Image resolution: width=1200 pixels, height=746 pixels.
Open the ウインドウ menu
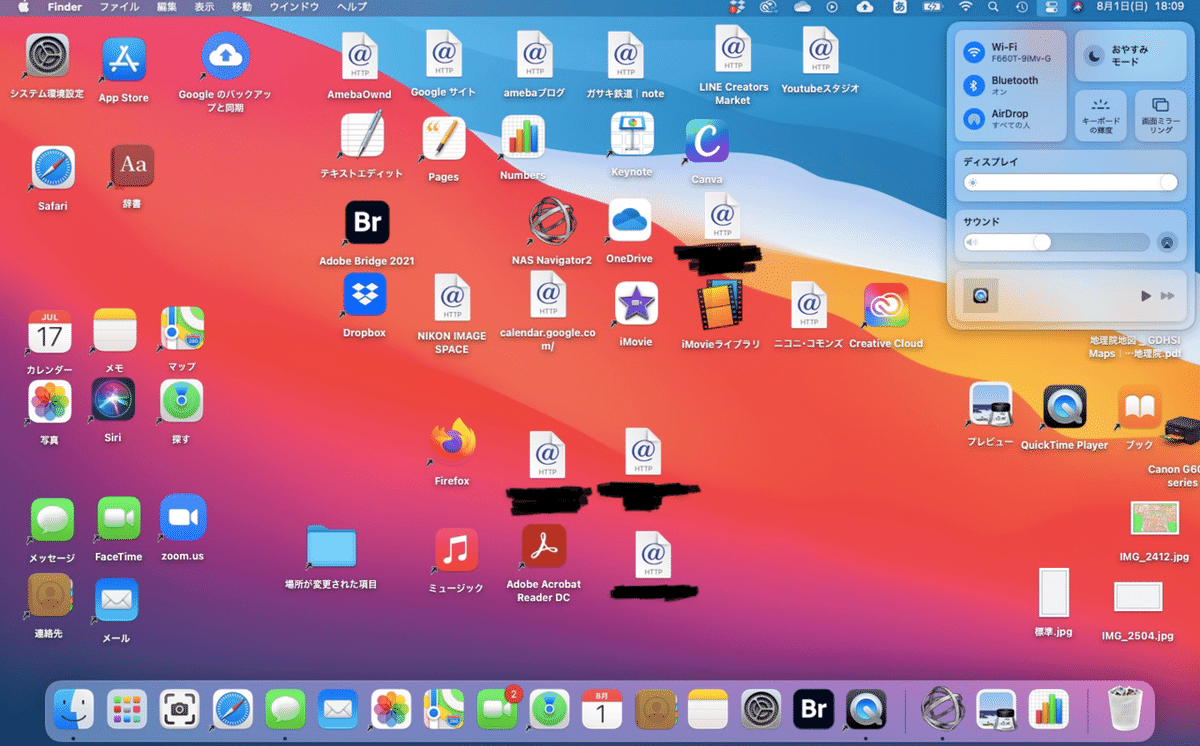pyautogui.click(x=294, y=7)
